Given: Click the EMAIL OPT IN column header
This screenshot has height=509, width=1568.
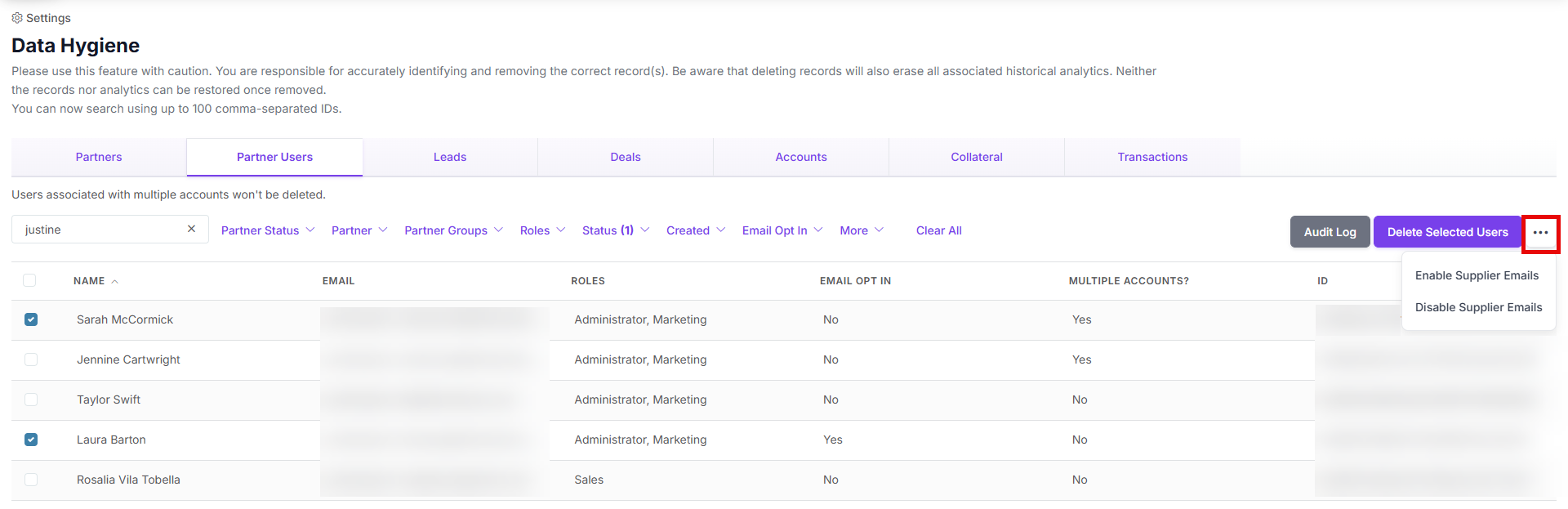Looking at the screenshot, I should tap(855, 281).
